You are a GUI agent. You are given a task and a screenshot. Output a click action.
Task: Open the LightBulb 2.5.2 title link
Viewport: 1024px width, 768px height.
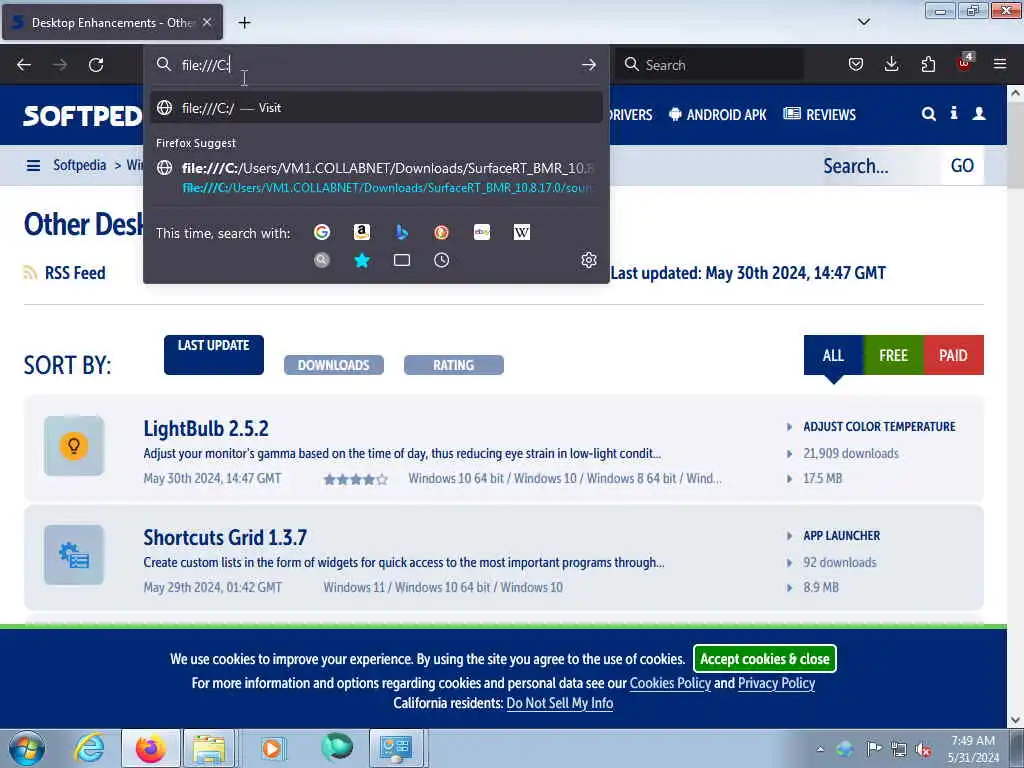206,429
